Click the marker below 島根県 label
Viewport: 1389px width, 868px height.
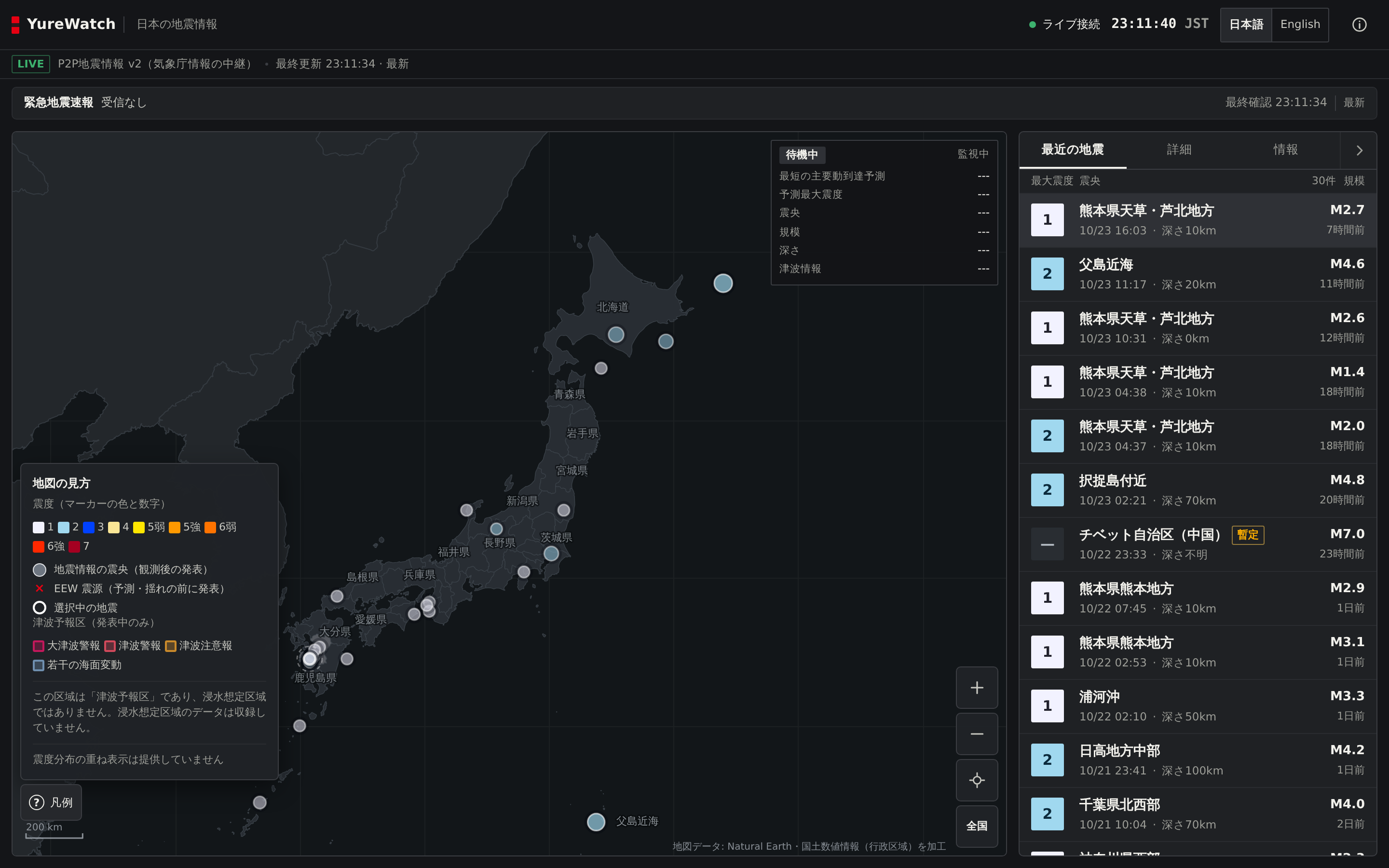[337, 597]
